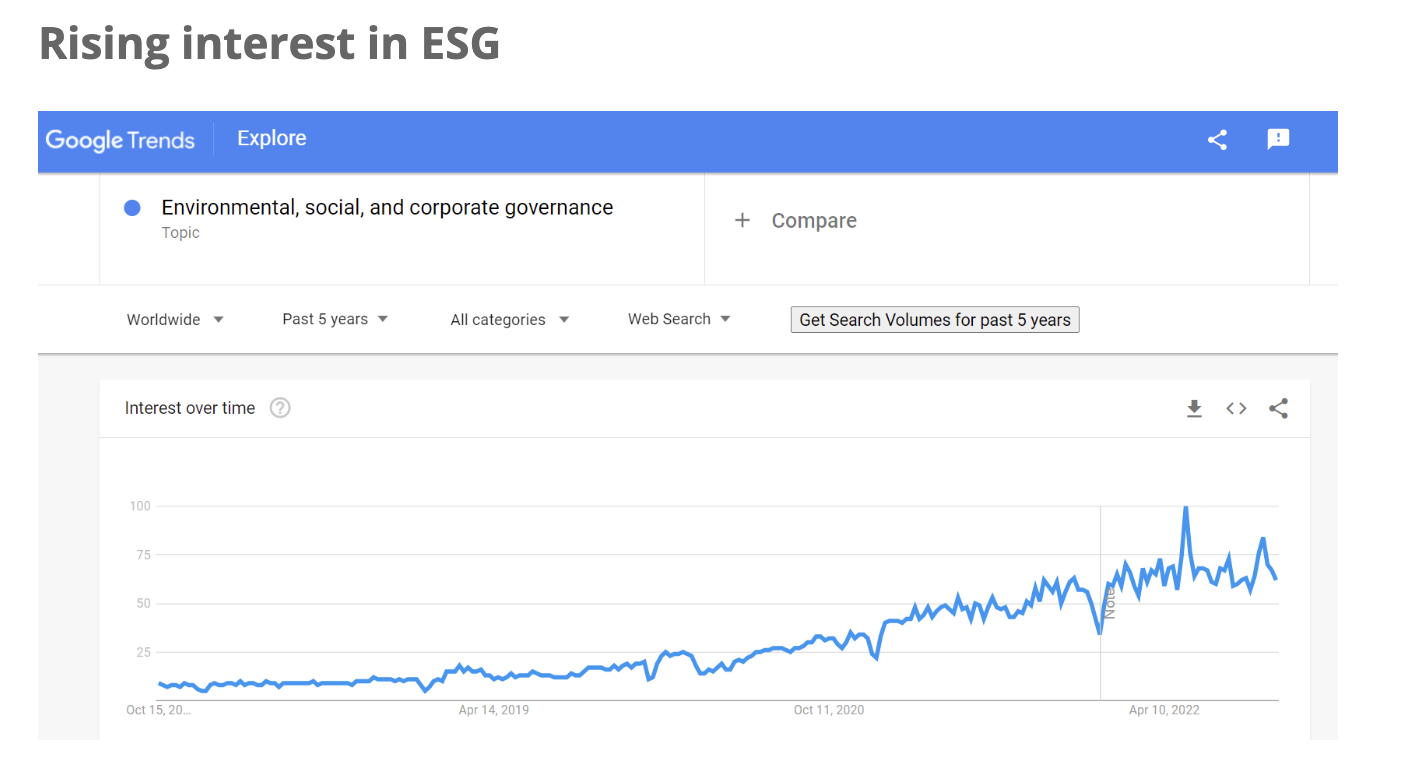Click Get Search Volumes for past 5 years

[935, 320]
